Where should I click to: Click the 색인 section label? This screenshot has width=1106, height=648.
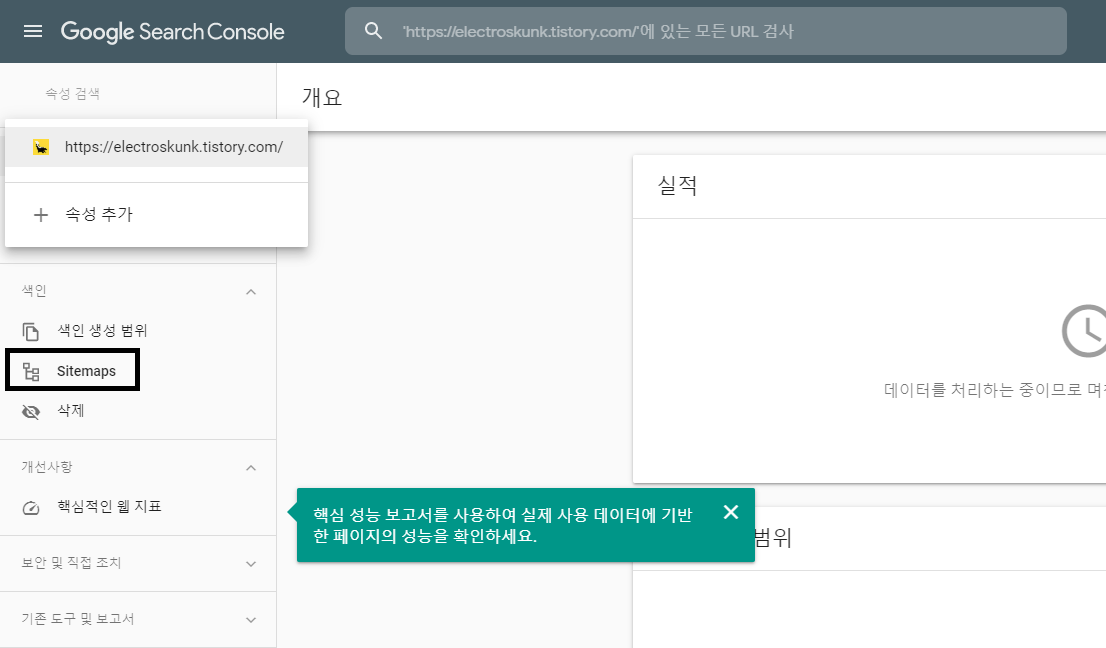pyautogui.click(x=34, y=291)
